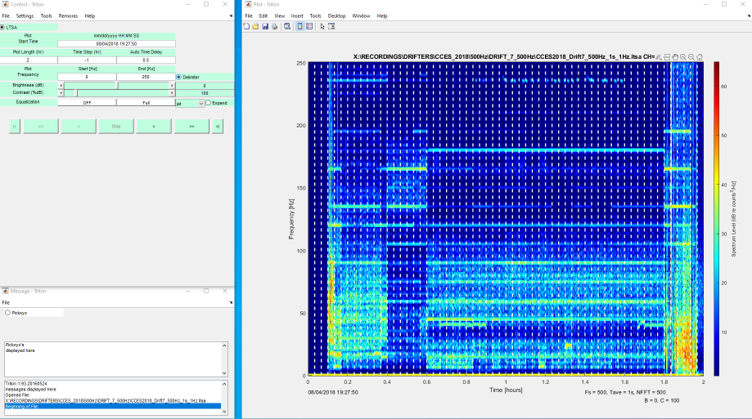752x419 pixels.
Task: Click the restore view home icon above plot
Action: coord(699,57)
